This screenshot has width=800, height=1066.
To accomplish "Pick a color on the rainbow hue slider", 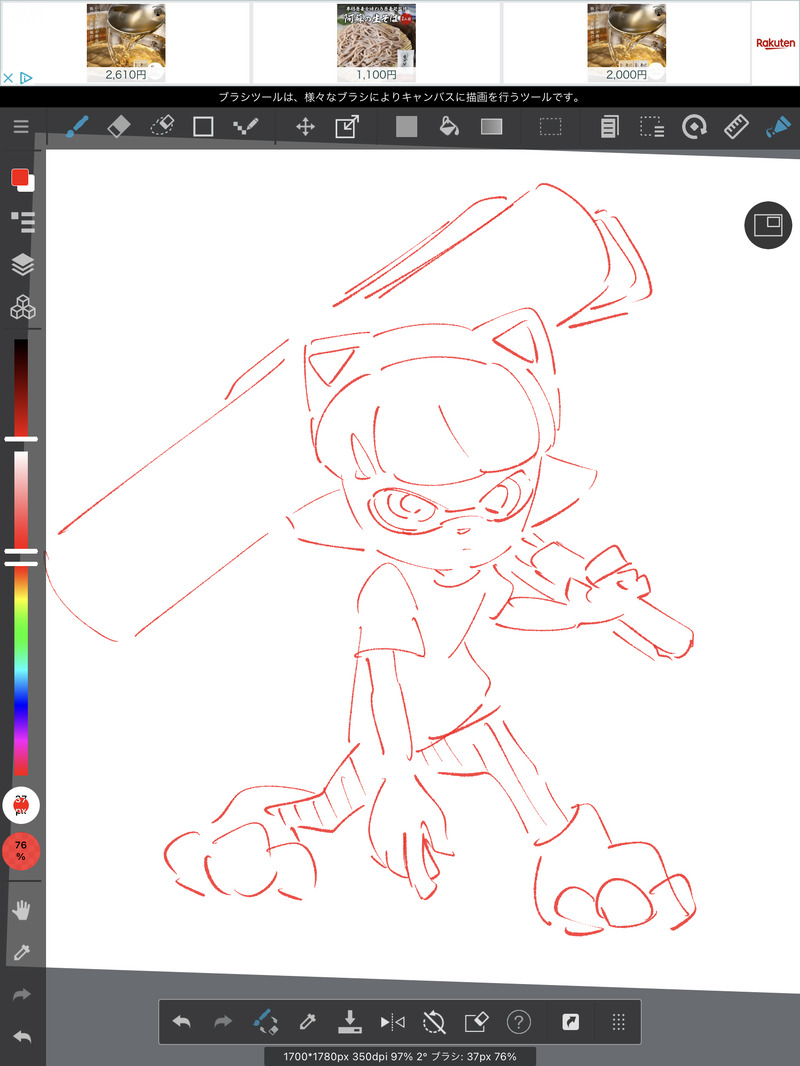I will tap(21, 671).
